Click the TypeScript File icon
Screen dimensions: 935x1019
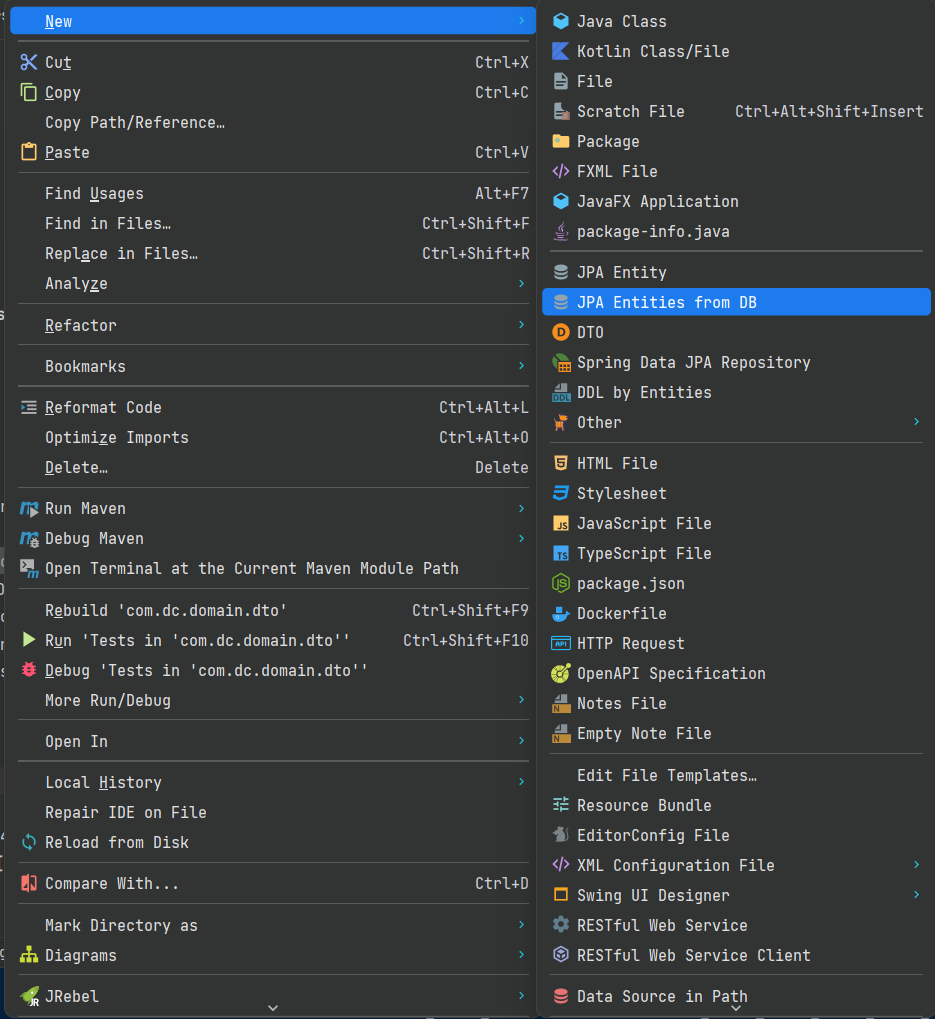click(x=561, y=553)
